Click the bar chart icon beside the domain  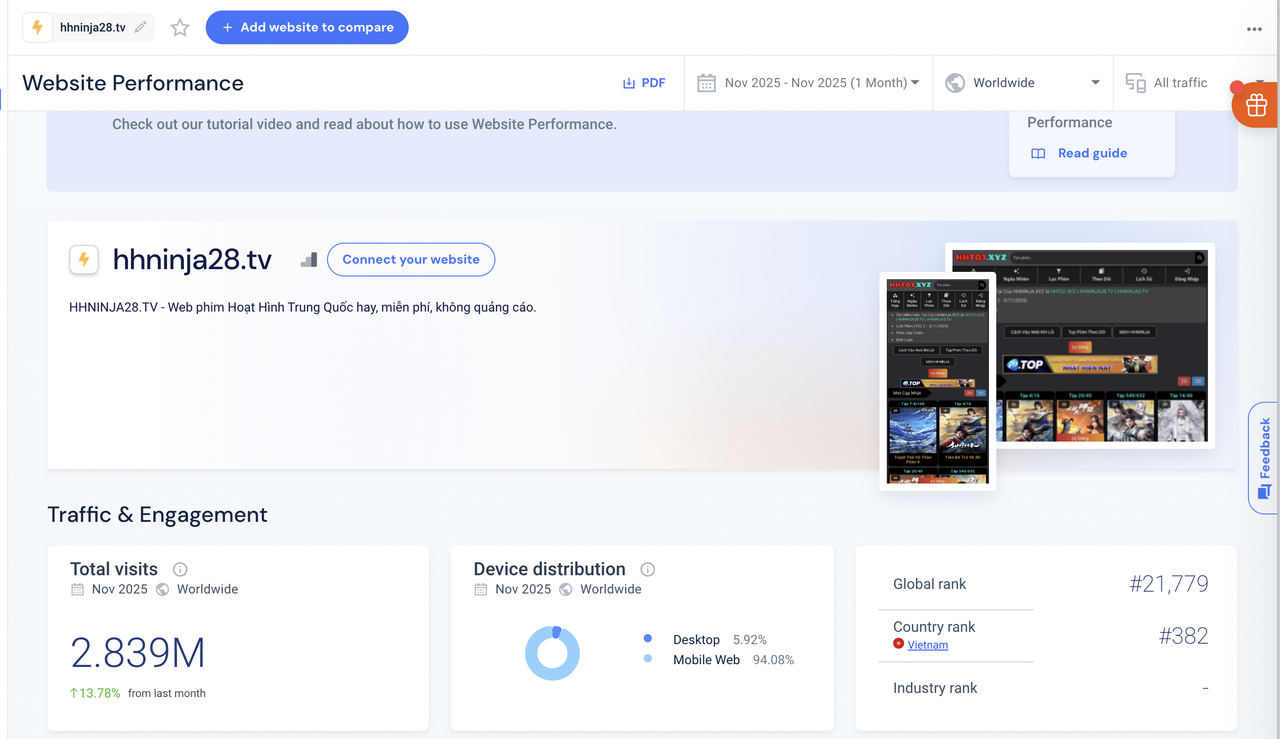click(309, 260)
